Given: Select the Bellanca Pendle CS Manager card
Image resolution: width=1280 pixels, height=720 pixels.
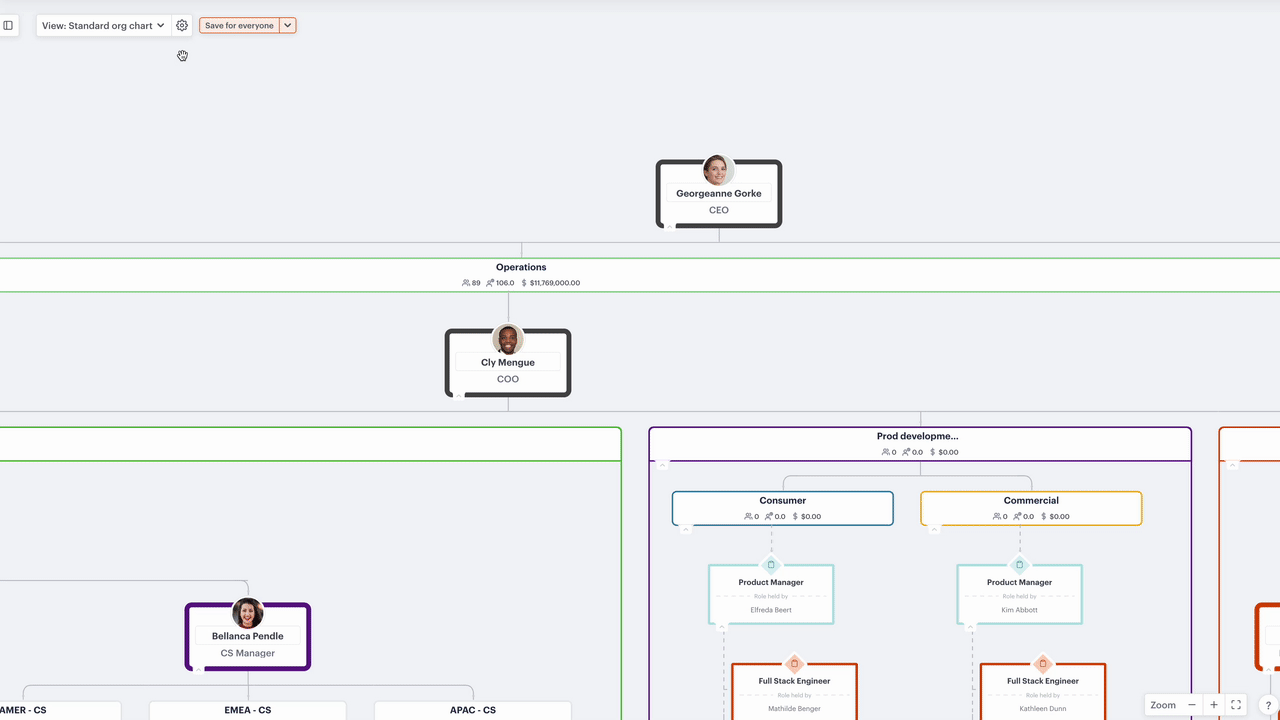Looking at the screenshot, I should tap(248, 637).
